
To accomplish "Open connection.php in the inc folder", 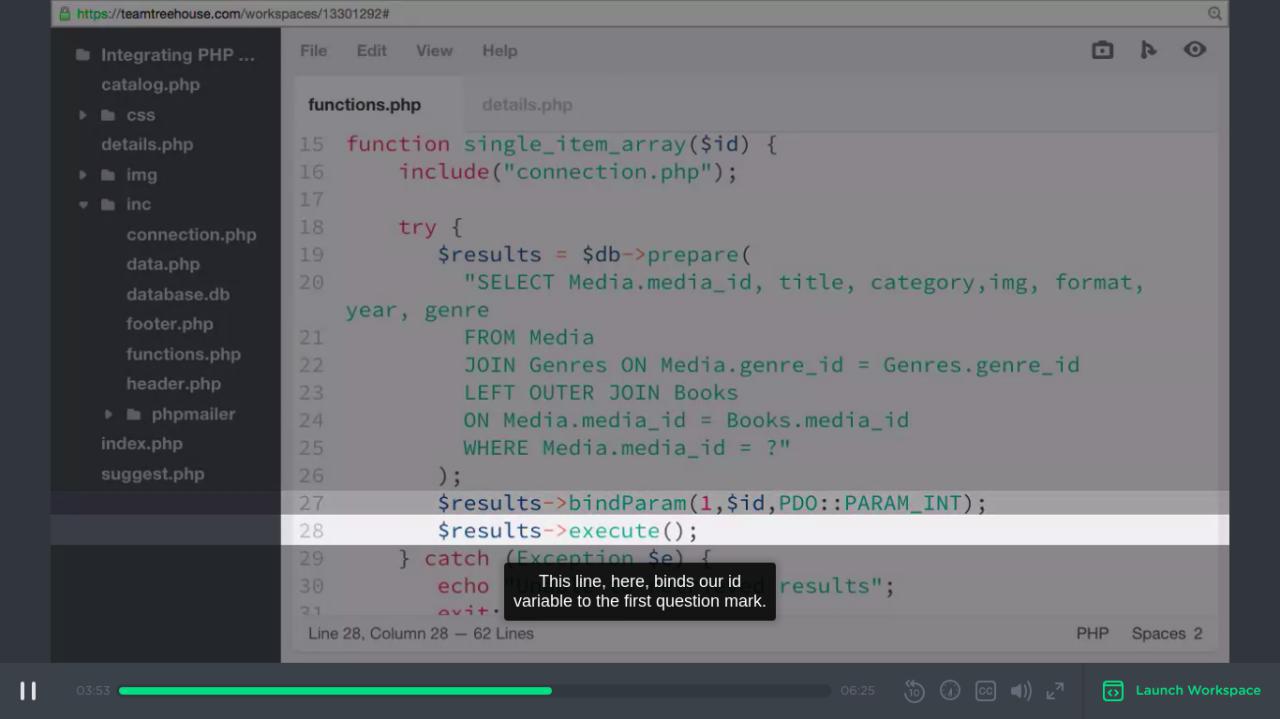I will [191, 235].
